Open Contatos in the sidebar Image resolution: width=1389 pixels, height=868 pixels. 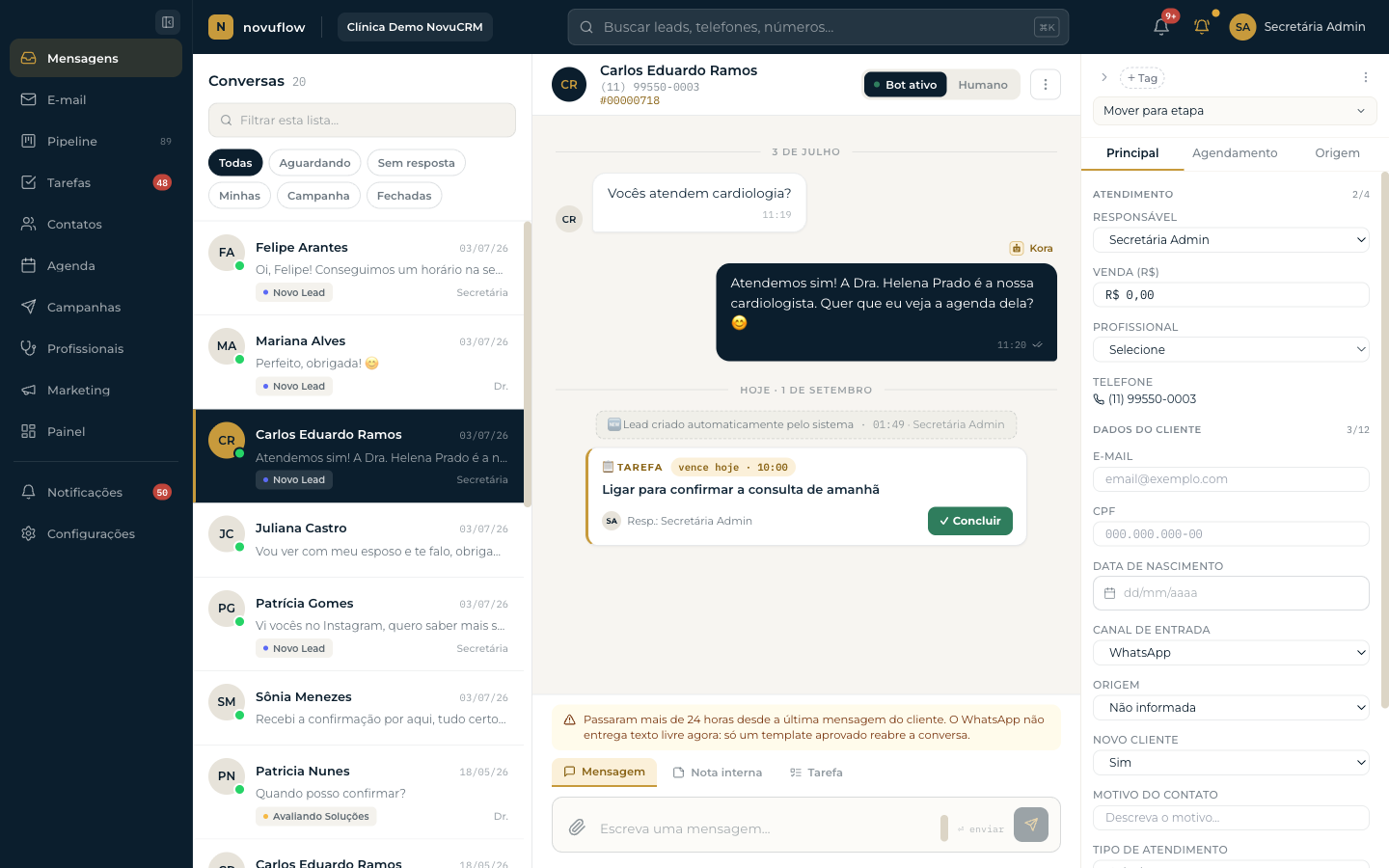tap(95, 224)
